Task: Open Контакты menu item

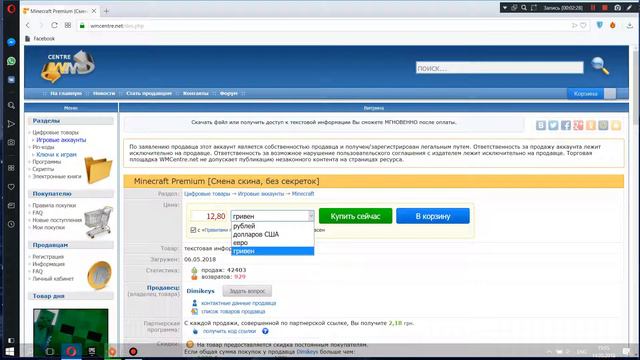Action: click(x=196, y=93)
